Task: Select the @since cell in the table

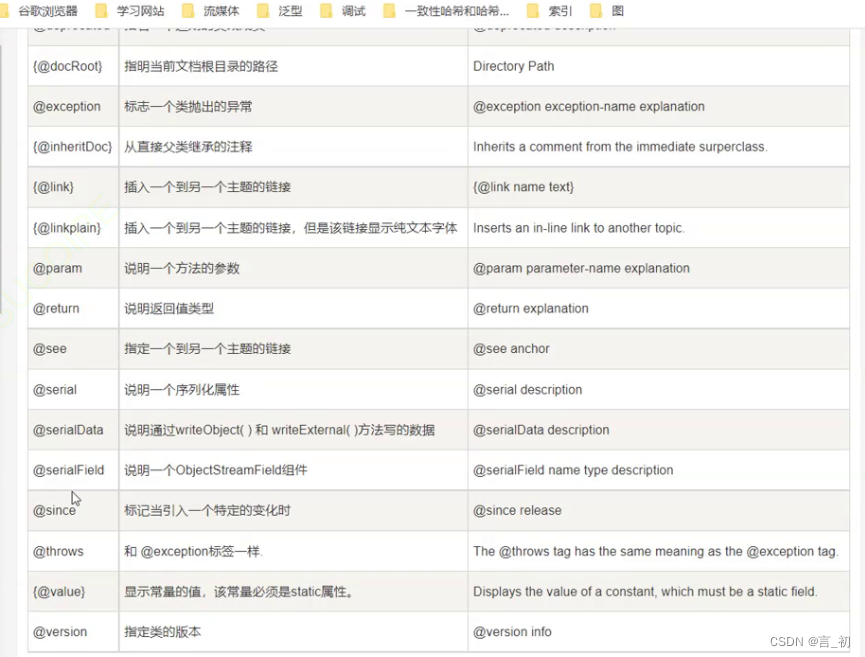Action: pyautogui.click(x=55, y=510)
